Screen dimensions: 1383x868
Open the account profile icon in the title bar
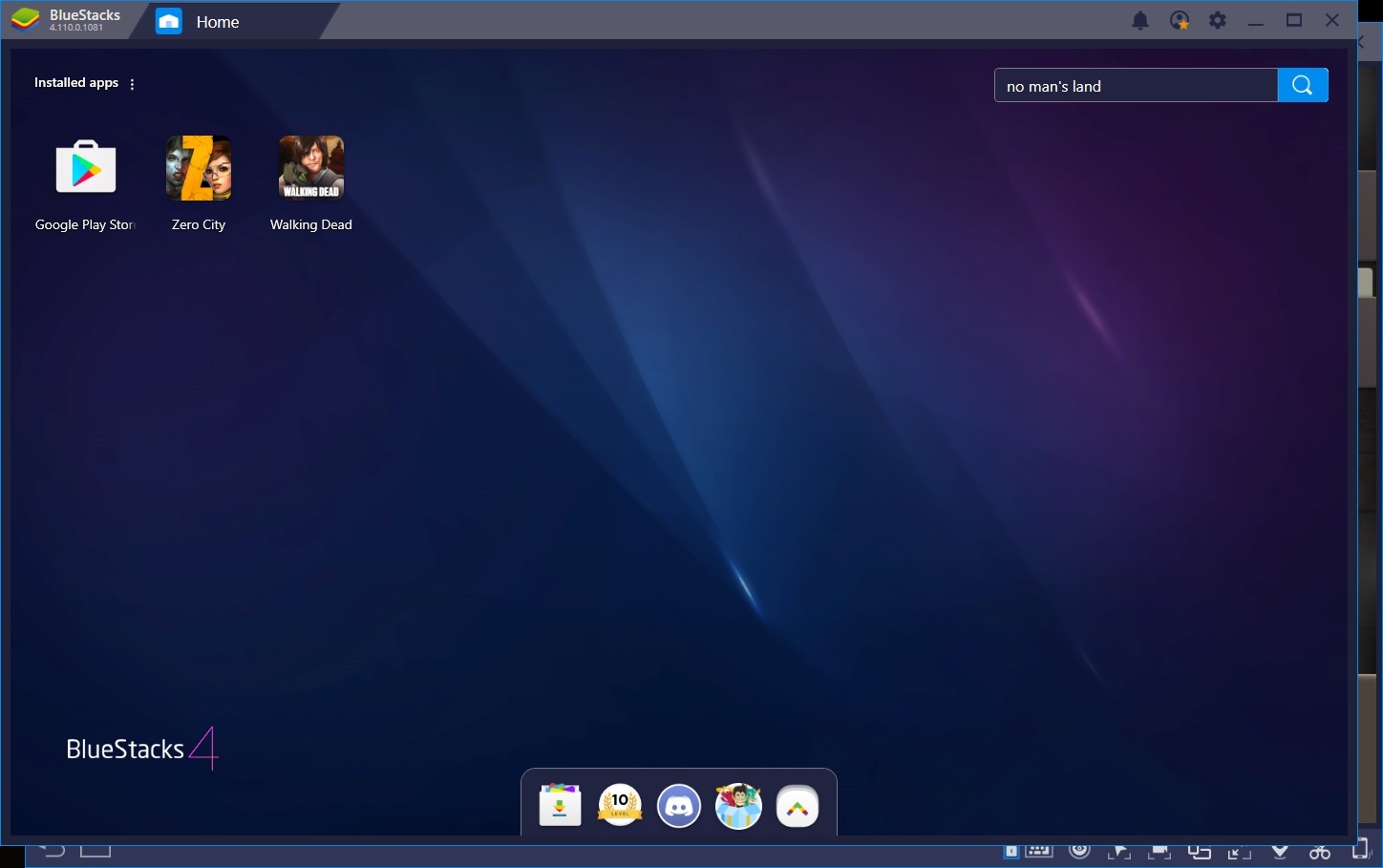click(1180, 21)
